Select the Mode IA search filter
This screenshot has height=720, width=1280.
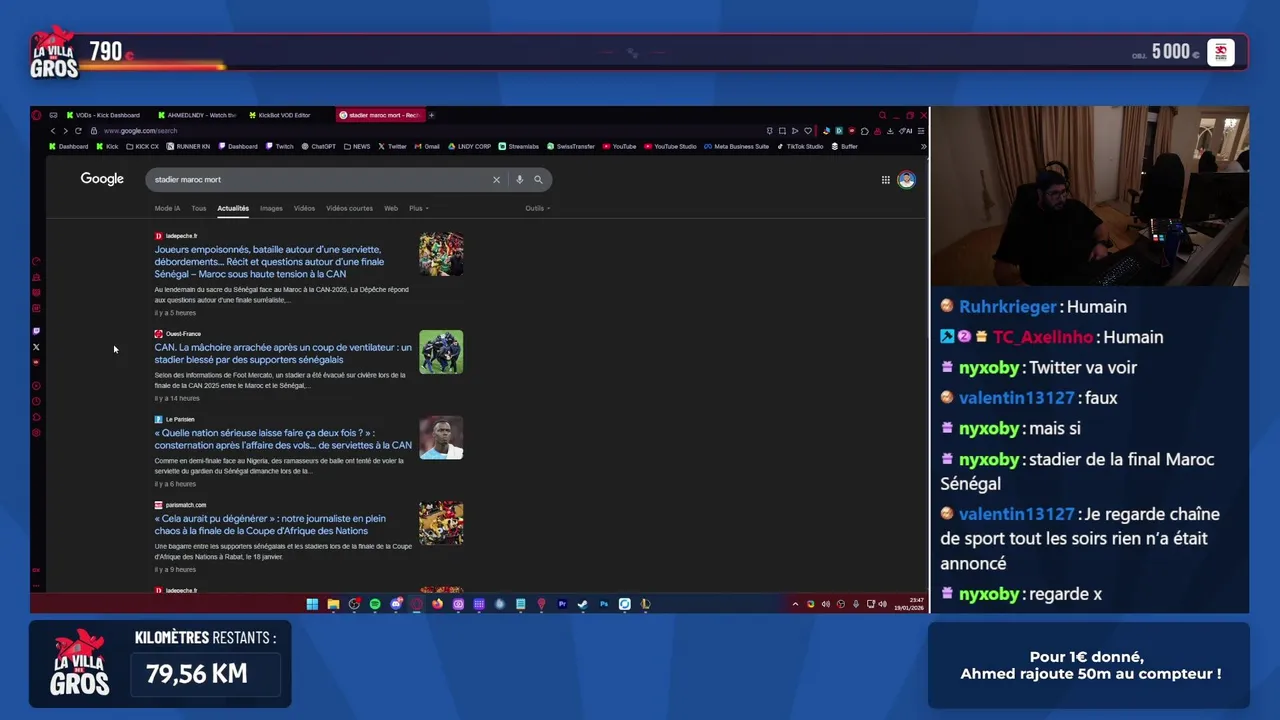click(167, 208)
